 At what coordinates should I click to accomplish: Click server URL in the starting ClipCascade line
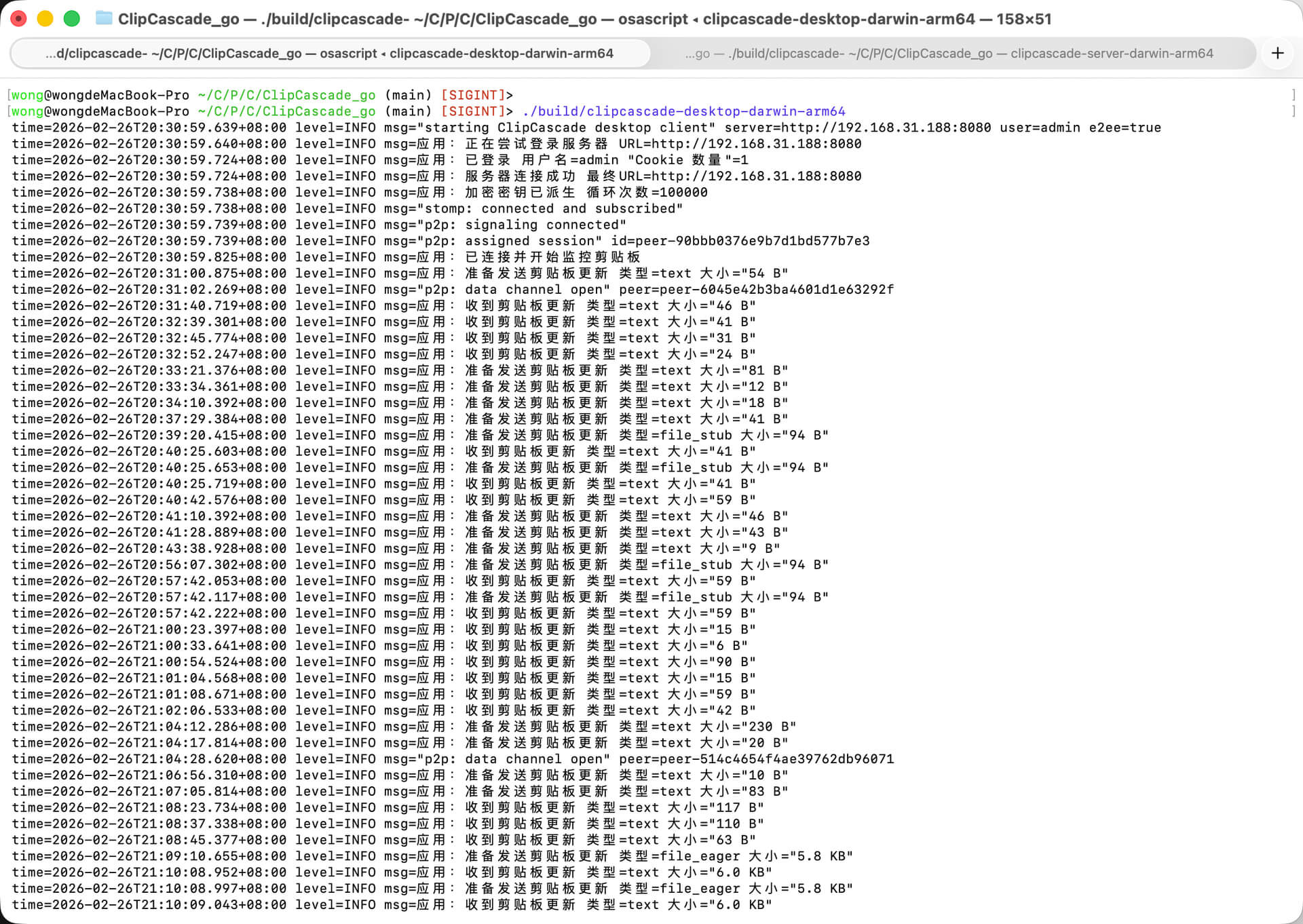click(x=885, y=128)
